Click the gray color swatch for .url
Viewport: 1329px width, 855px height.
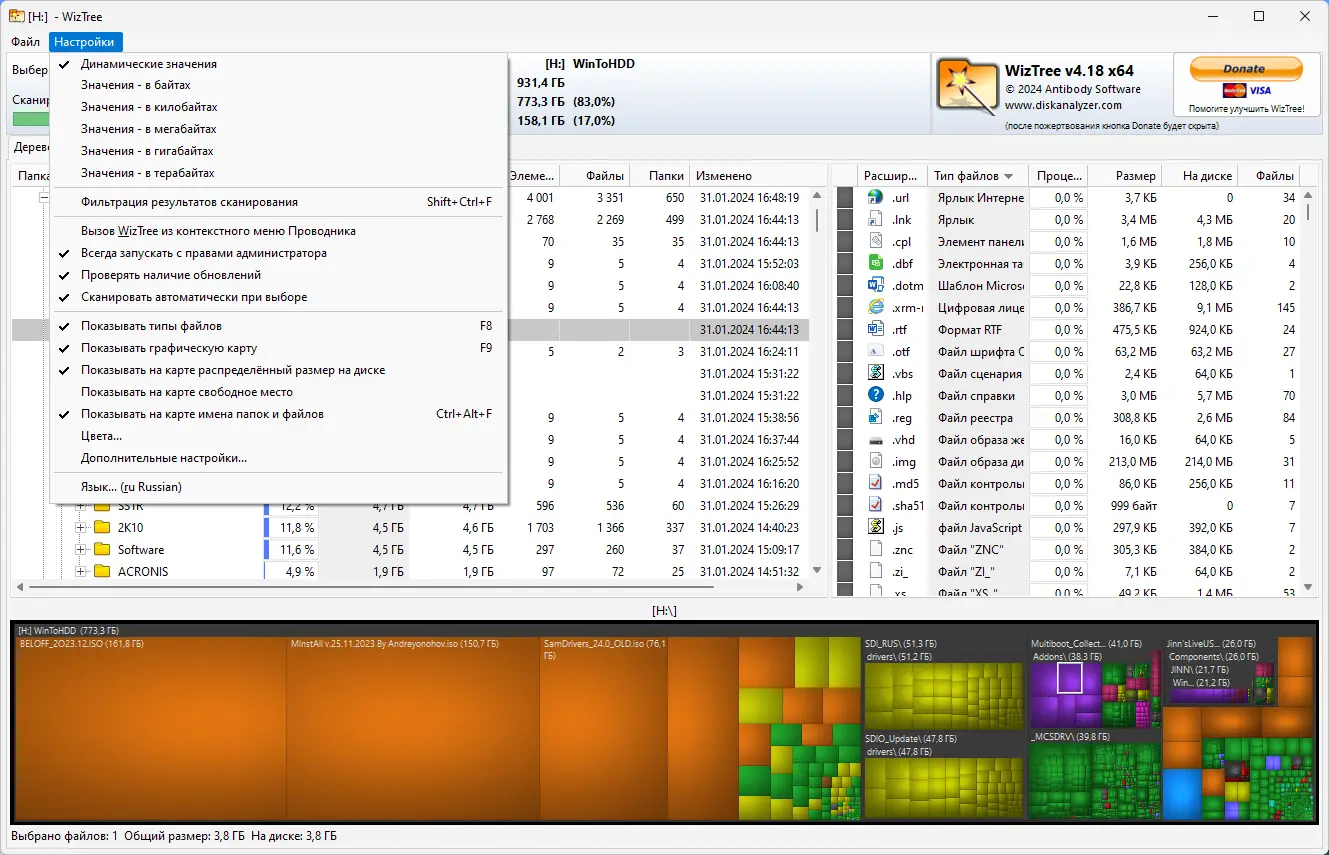(845, 198)
